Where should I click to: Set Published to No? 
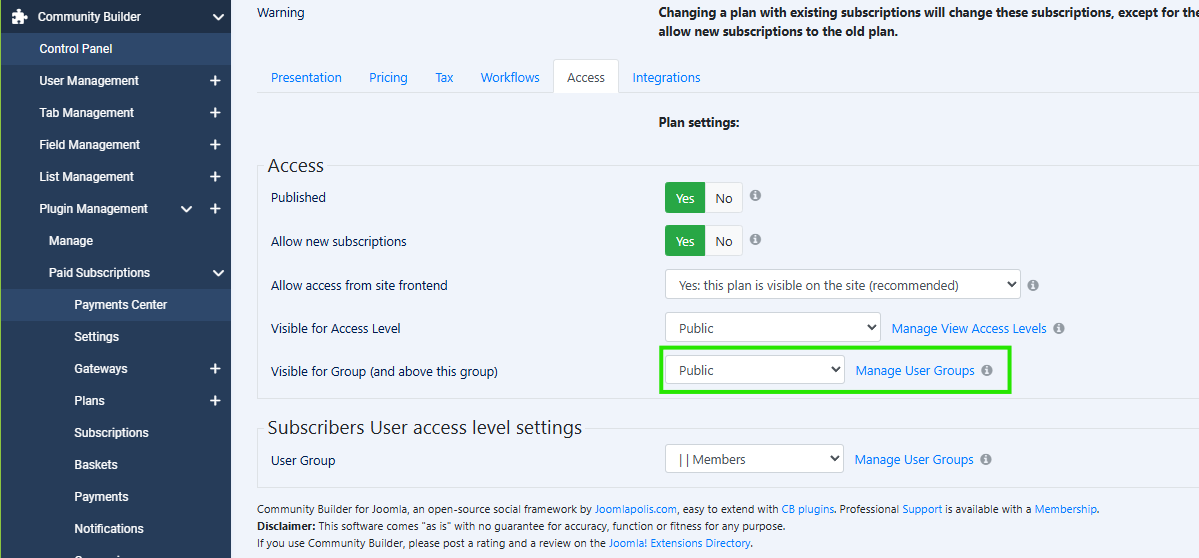724,198
